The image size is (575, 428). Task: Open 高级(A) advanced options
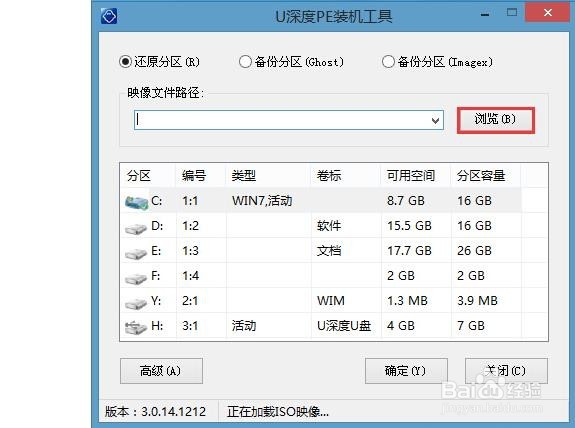click(161, 371)
